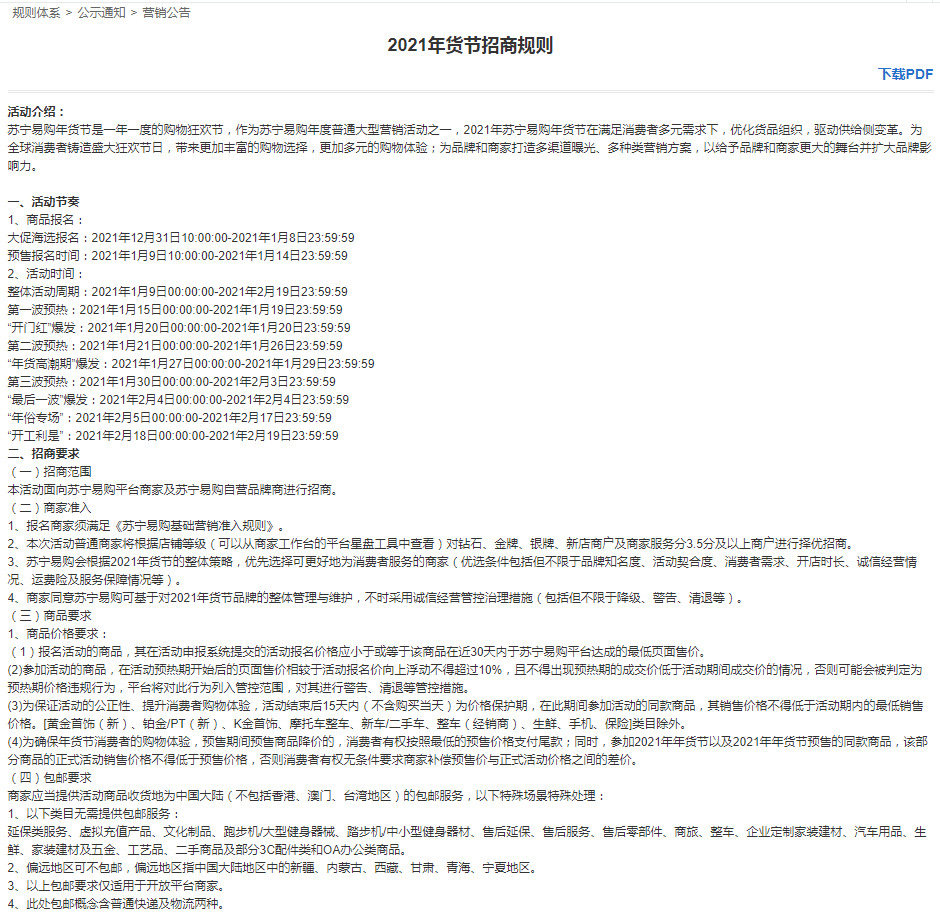Image resolution: width=940 pixels, height=916 pixels.
Task: Click the 第二波预热 time line
Action: pyautogui.click(x=175, y=345)
